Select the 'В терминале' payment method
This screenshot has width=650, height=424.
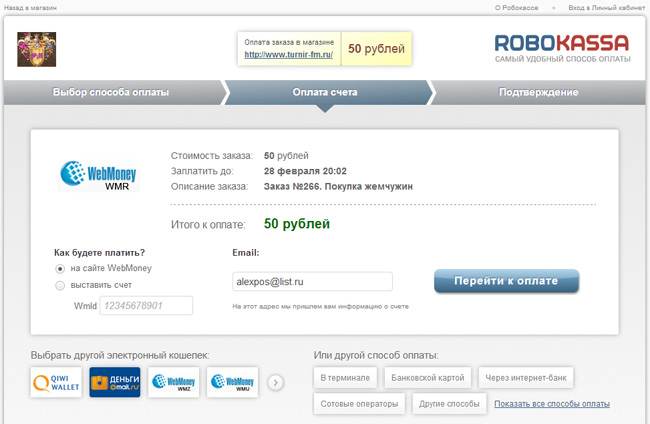[x=345, y=378]
